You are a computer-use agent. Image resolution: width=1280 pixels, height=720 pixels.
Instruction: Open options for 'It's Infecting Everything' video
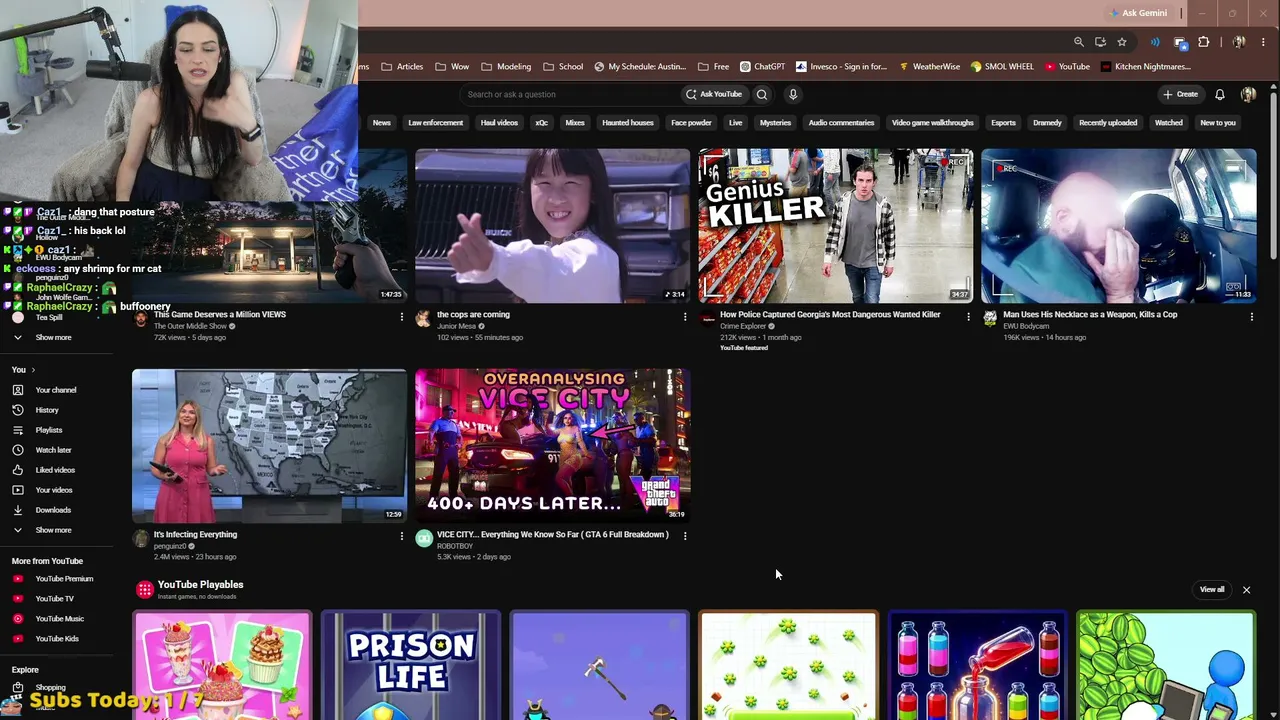click(x=402, y=537)
